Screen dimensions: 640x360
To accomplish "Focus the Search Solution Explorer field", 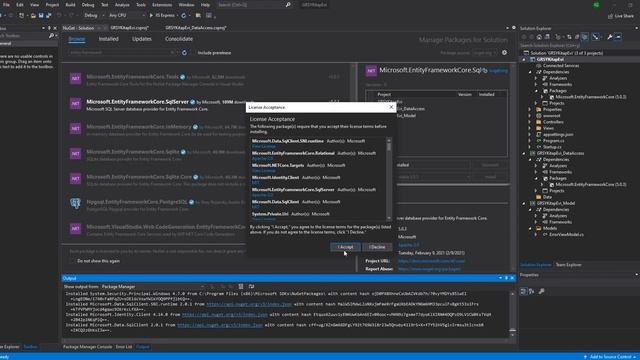I will (578, 45).
